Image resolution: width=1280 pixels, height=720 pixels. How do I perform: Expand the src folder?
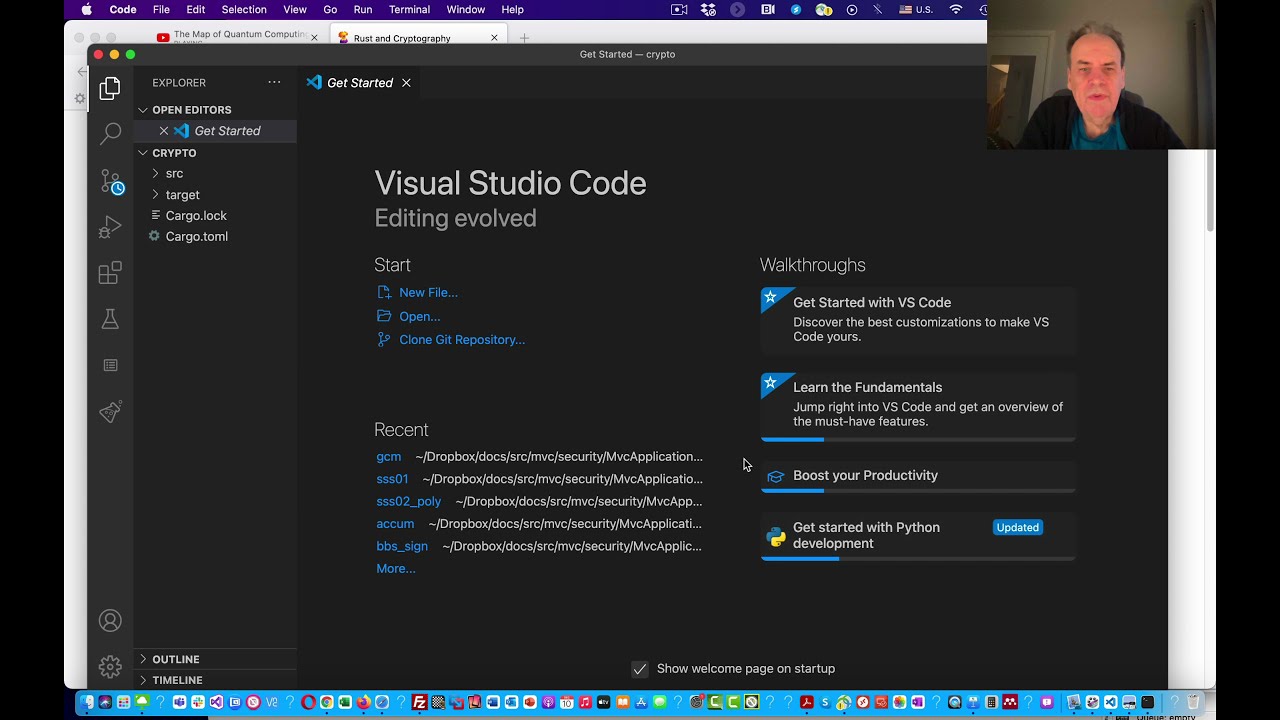click(x=174, y=174)
